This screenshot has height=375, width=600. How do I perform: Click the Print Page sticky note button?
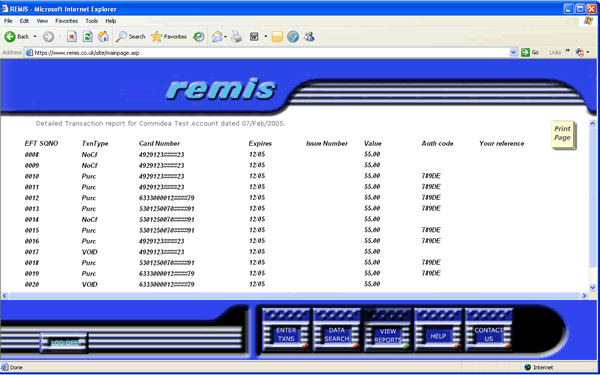tap(563, 134)
